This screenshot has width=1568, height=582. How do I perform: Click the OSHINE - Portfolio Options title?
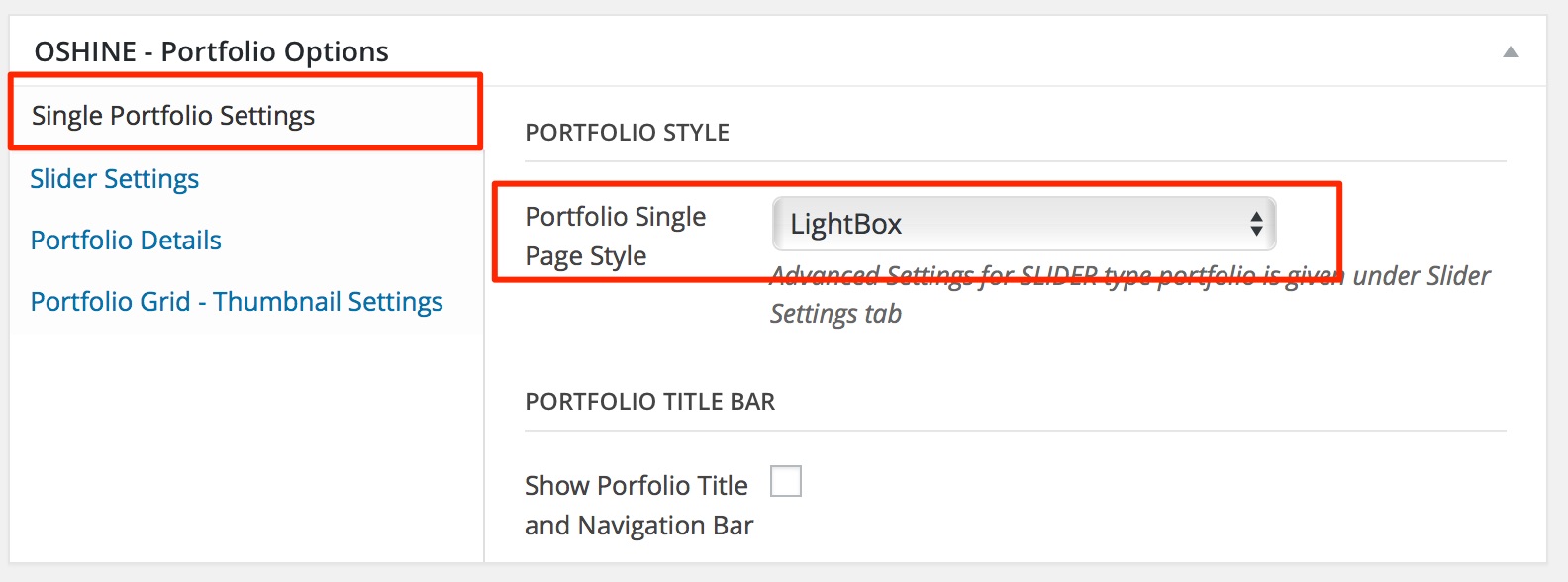[212, 51]
